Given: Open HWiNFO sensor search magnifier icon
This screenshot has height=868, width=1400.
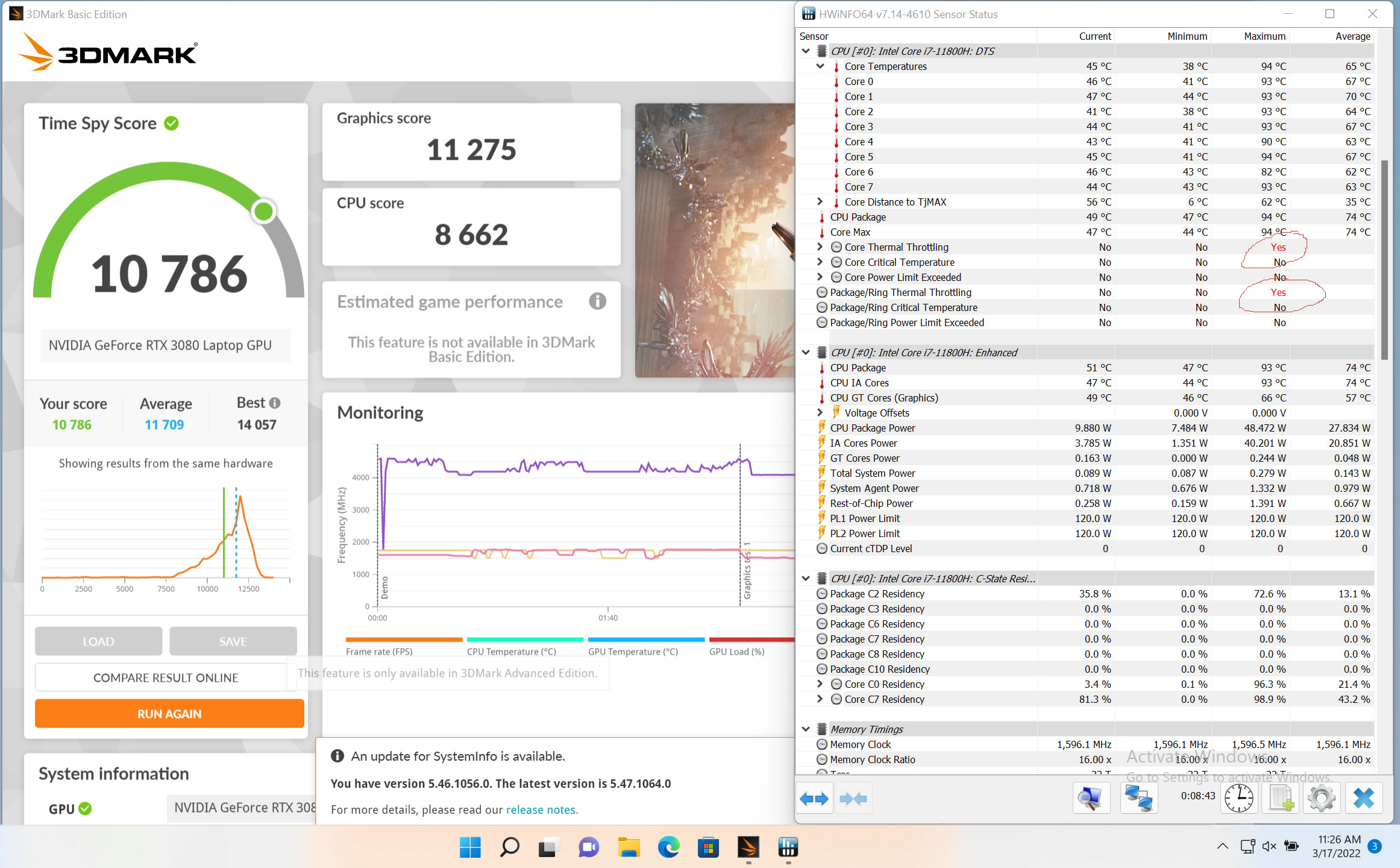Looking at the screenshot, I should (x=1091, y=799).
